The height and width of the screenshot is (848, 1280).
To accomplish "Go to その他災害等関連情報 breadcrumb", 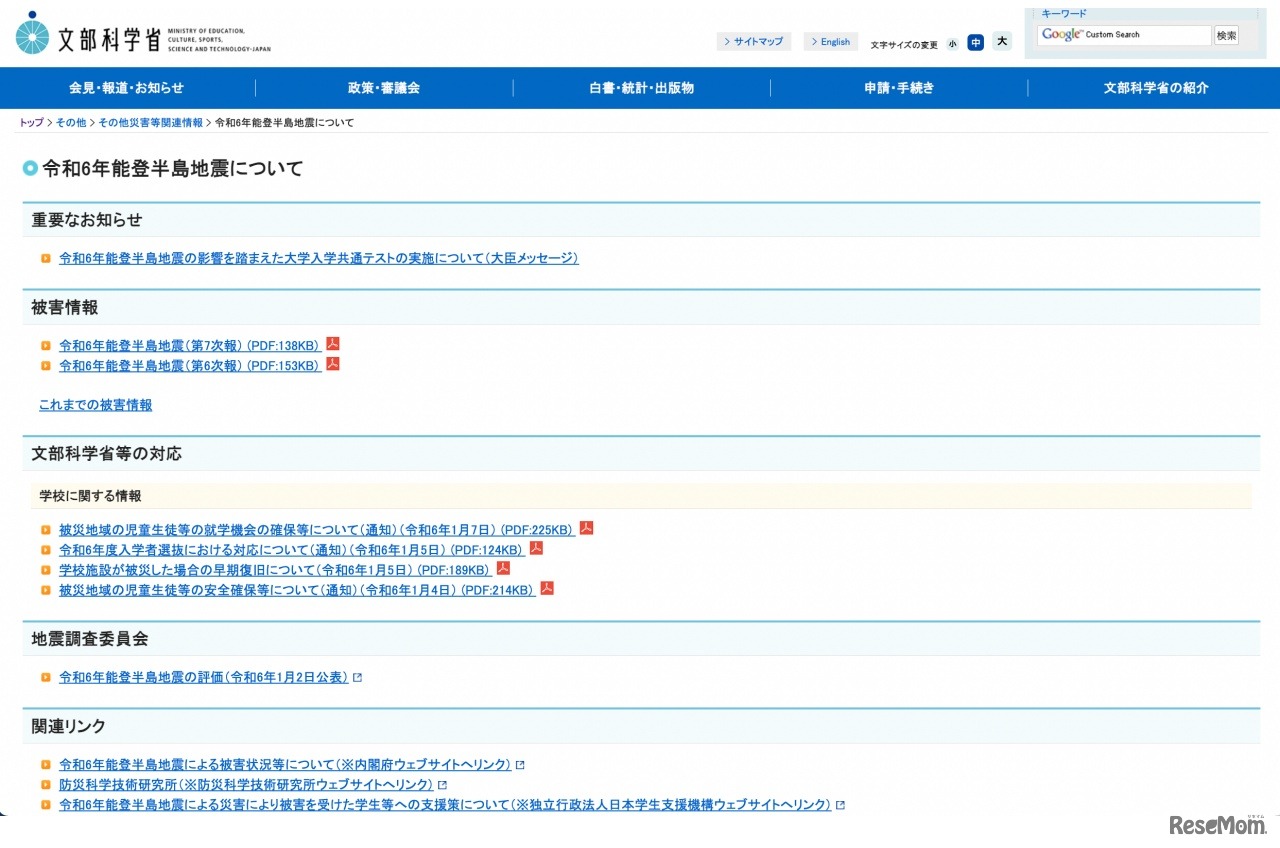I will [150, 123].
